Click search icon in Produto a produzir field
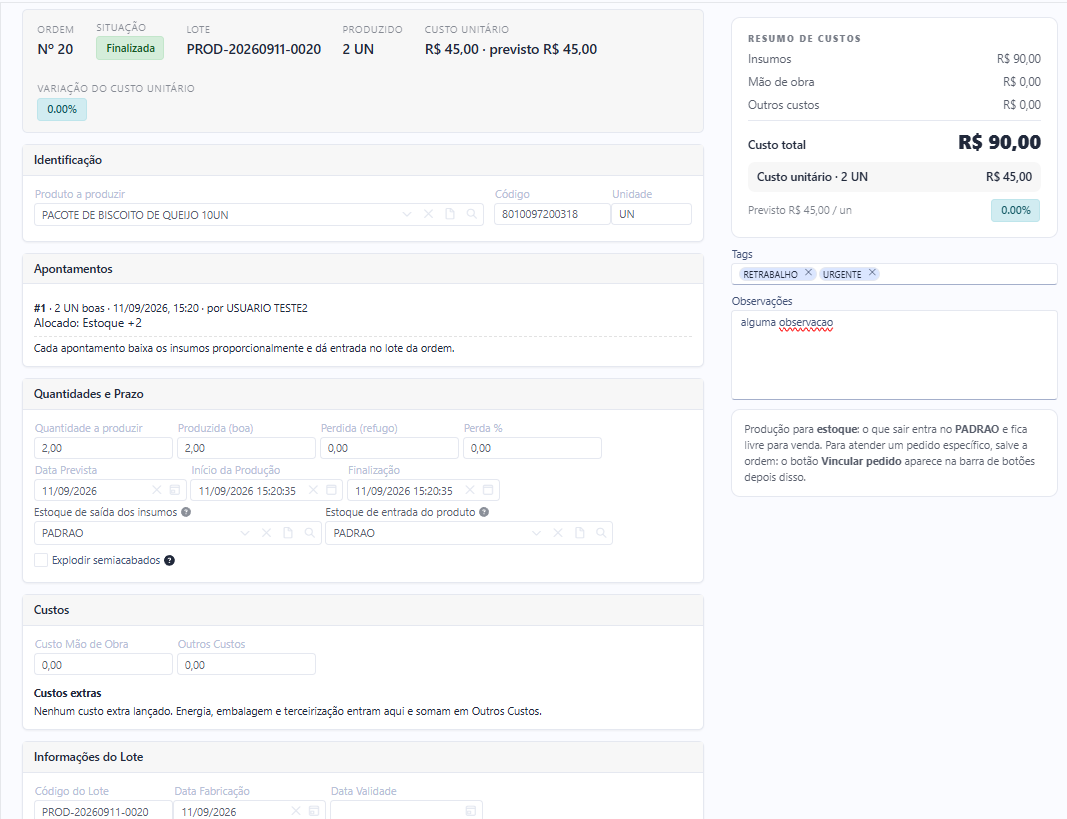This screenshot has width=1067, height=819. pos(472,214)
